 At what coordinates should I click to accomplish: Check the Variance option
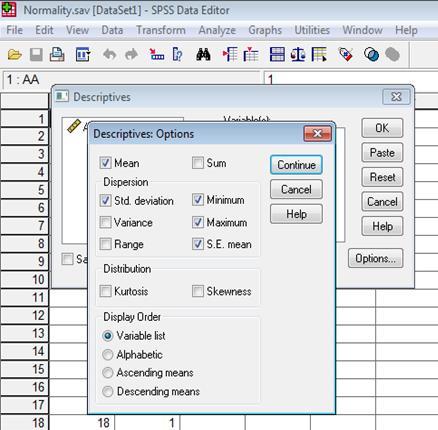[x=105, y=222]
